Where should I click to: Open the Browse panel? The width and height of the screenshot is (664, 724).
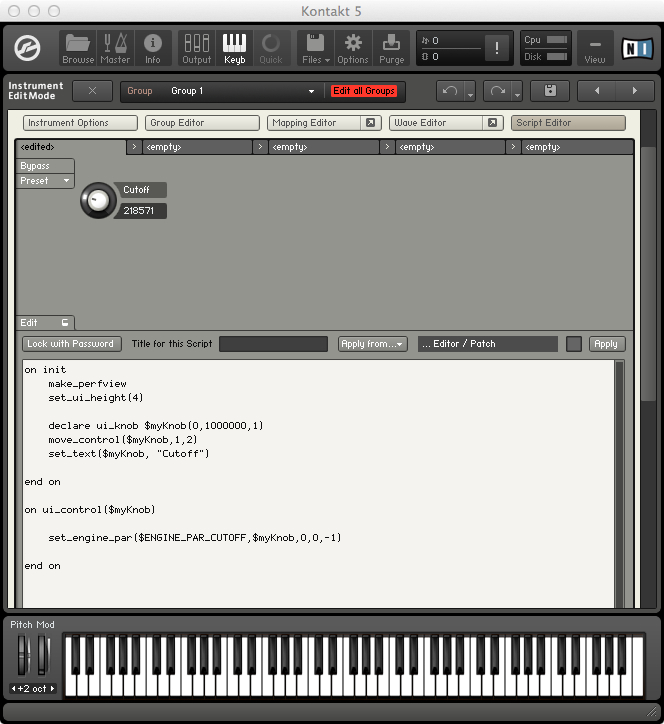78,48
